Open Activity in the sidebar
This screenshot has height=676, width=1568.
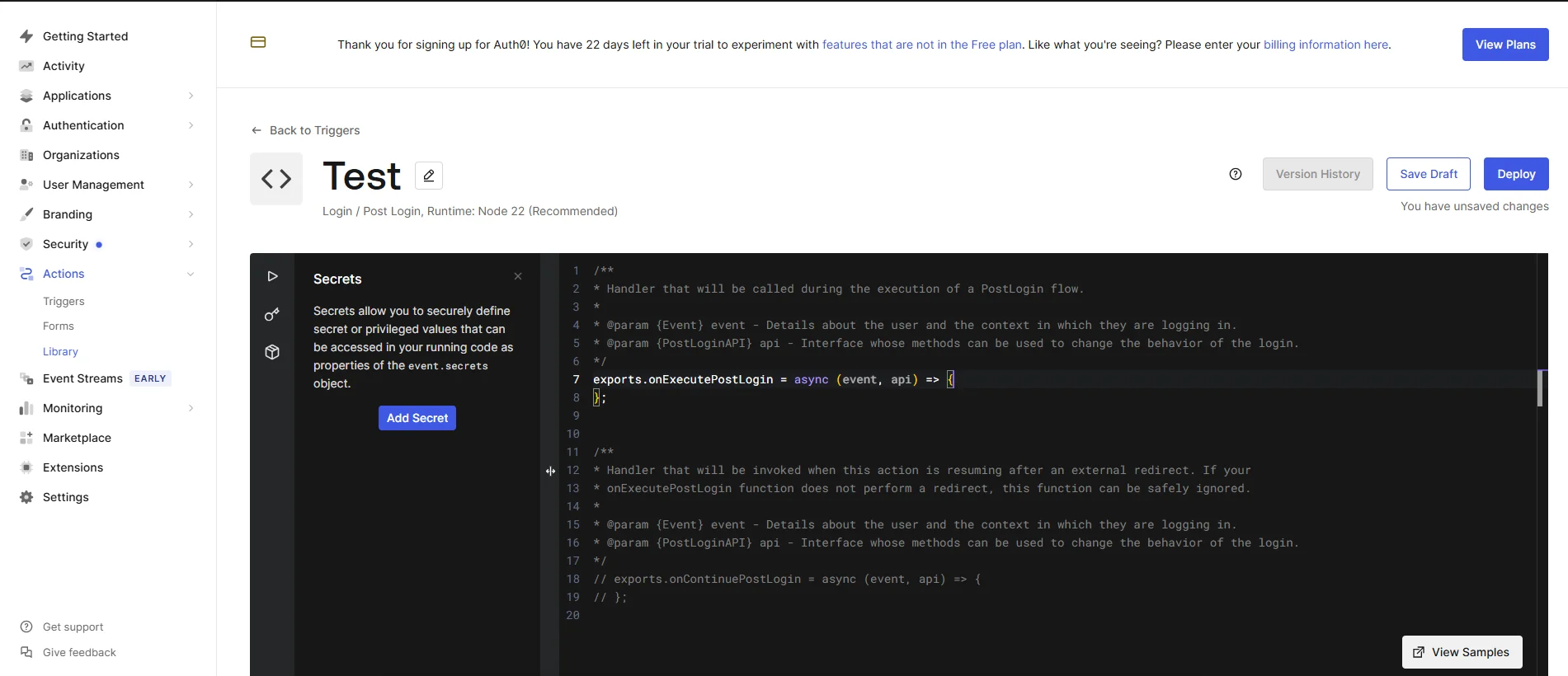(64, 66)
